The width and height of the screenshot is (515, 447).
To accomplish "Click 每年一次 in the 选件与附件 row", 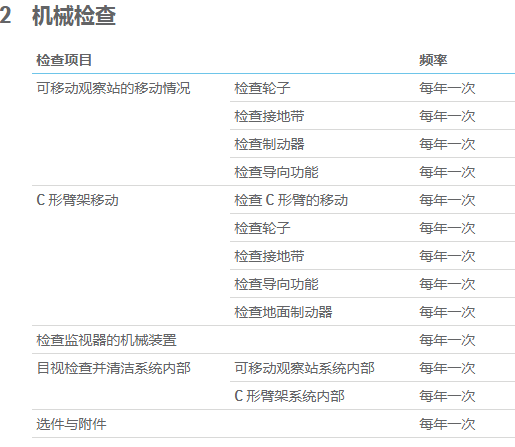I will point(447,424).
